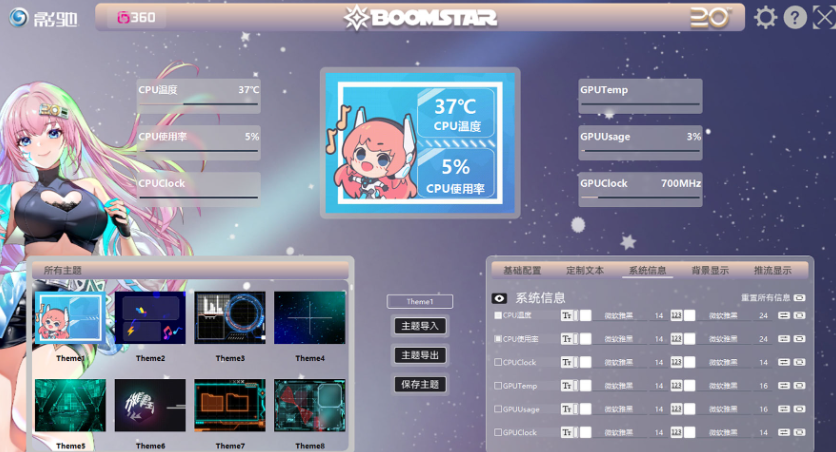836x452 pixels.
Task: Click value font size 24 in CPU温度 row
Action: click(763, 316)
